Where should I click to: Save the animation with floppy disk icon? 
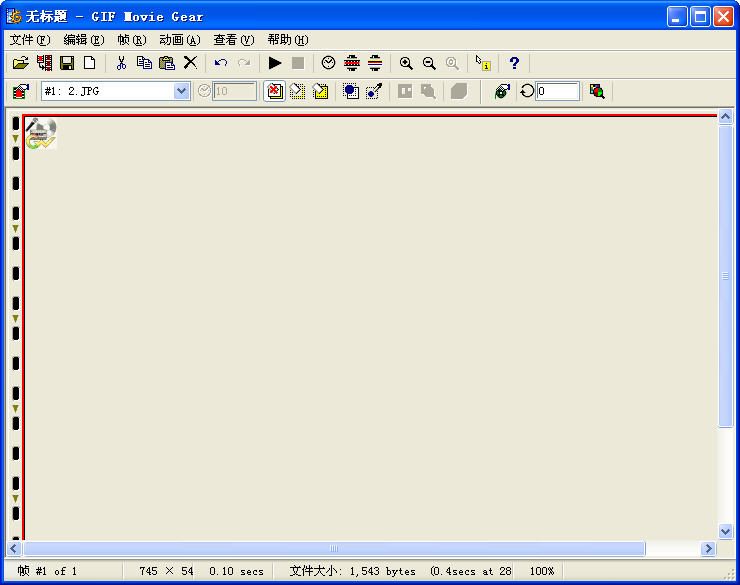[x=67, y=63]
